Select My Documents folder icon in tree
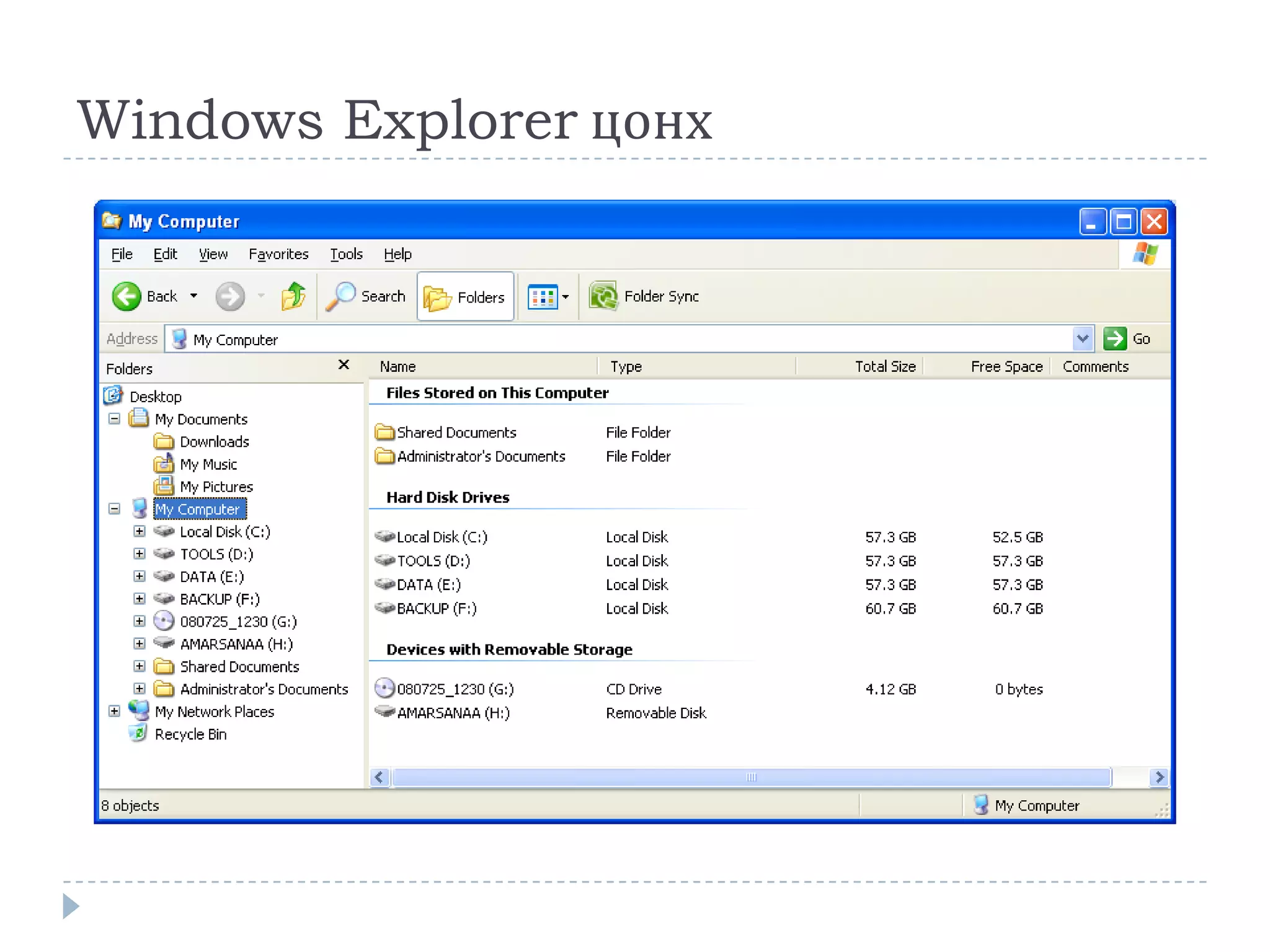This screenshot has width=1270, height=952. click(139, 418)
